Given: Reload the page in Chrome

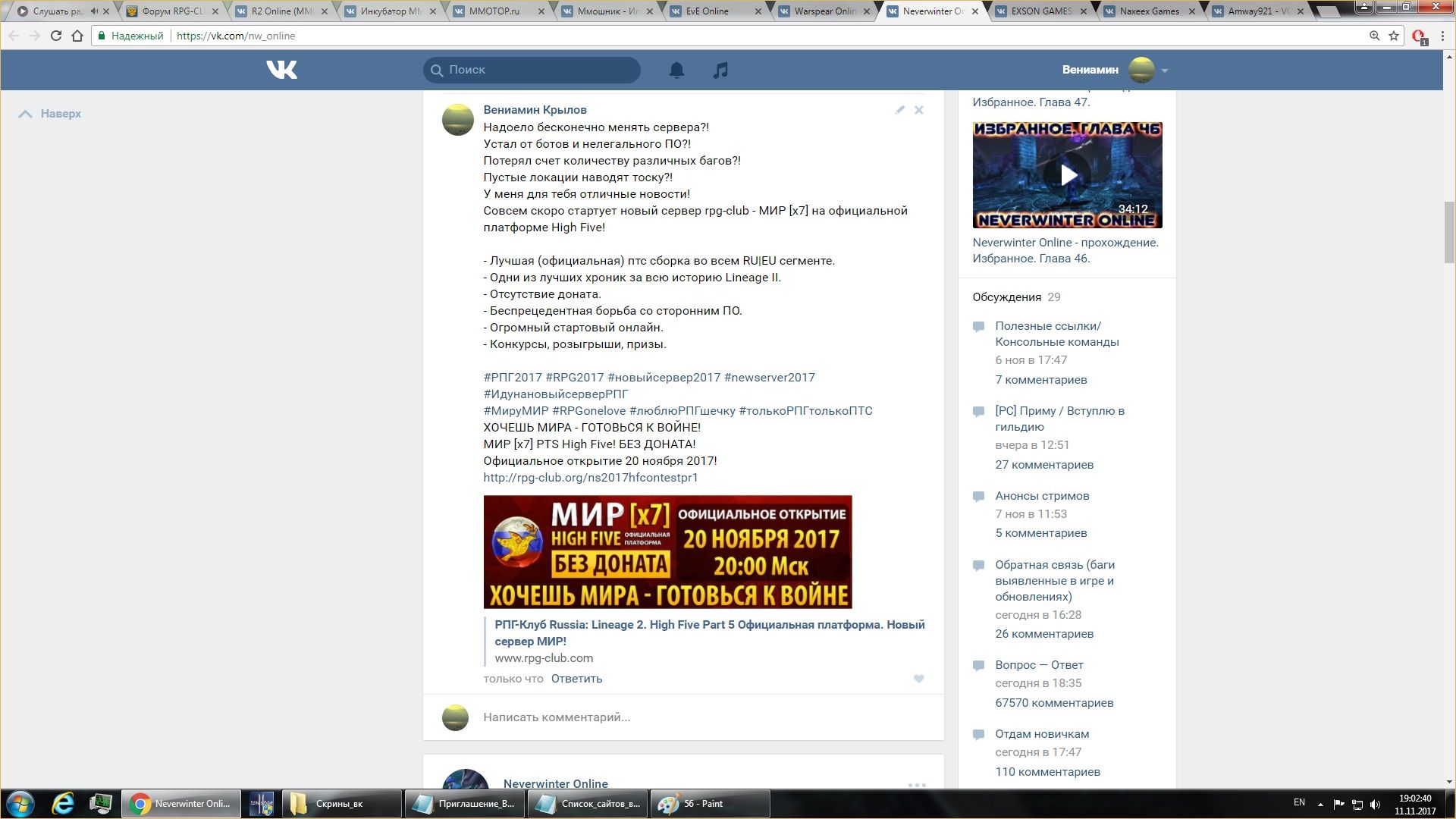Looking at the screenshot, I should click(x=56, y=36).
